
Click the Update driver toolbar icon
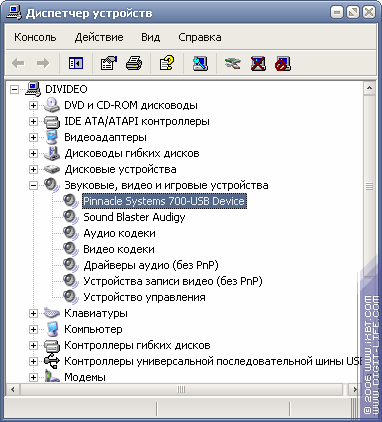pos(233,63)
